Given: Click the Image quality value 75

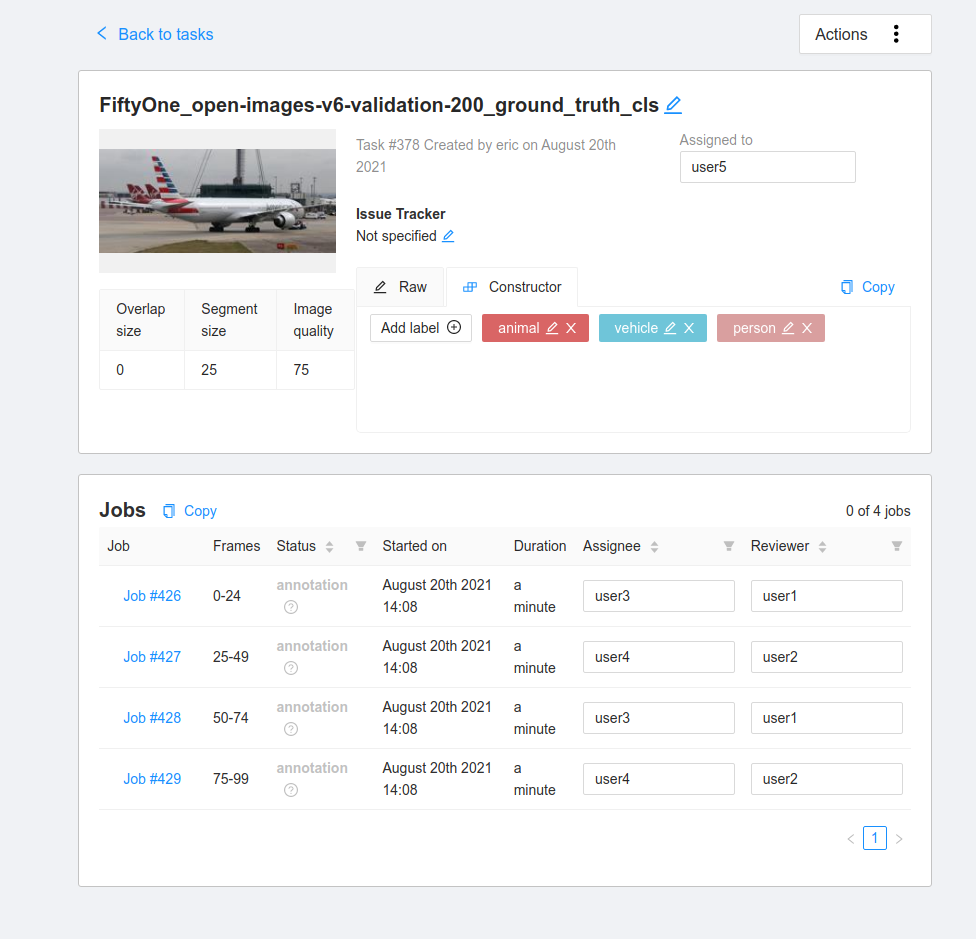Looking at the screenshot, I should (301, 370).
